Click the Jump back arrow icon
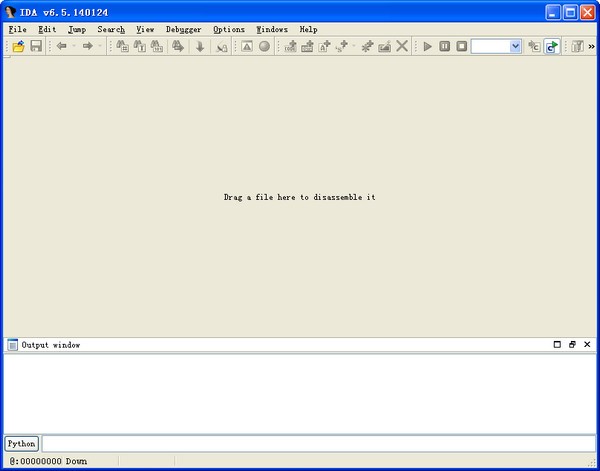Image resolution: width=600 pixels, height=471 pixels. coord(62,47)
